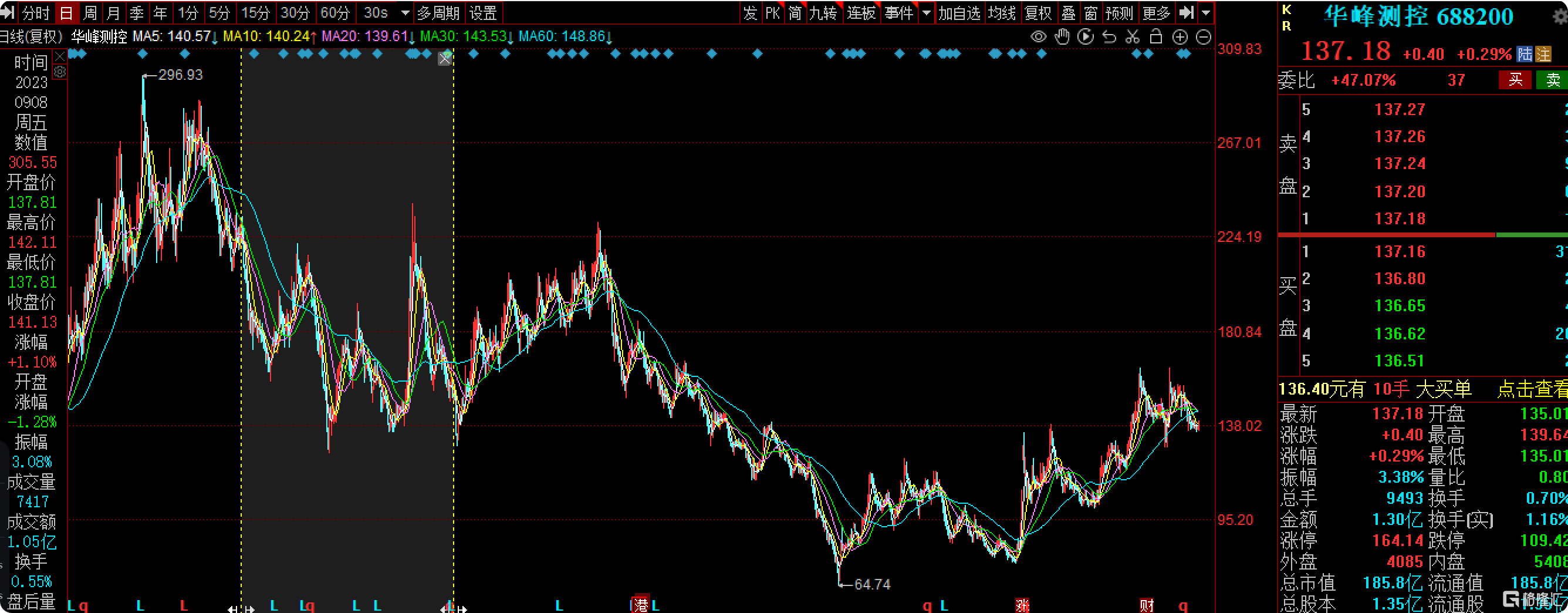The height and width of the screenshot is (613, 1568).
Task: Click the zoom in plus icon
Action: pos(1180,37)
